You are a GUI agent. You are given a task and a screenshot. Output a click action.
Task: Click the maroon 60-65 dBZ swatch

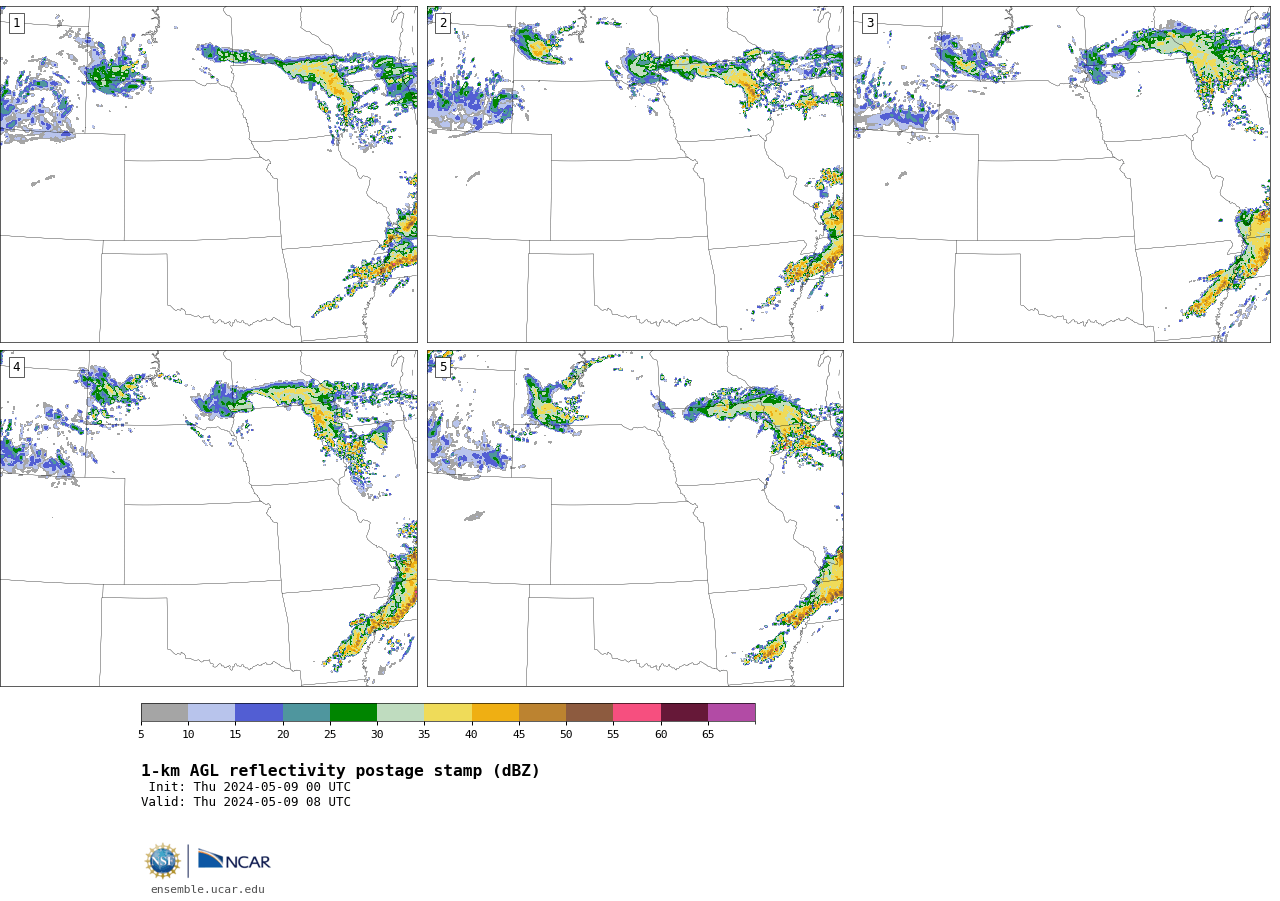coord(684,712)
